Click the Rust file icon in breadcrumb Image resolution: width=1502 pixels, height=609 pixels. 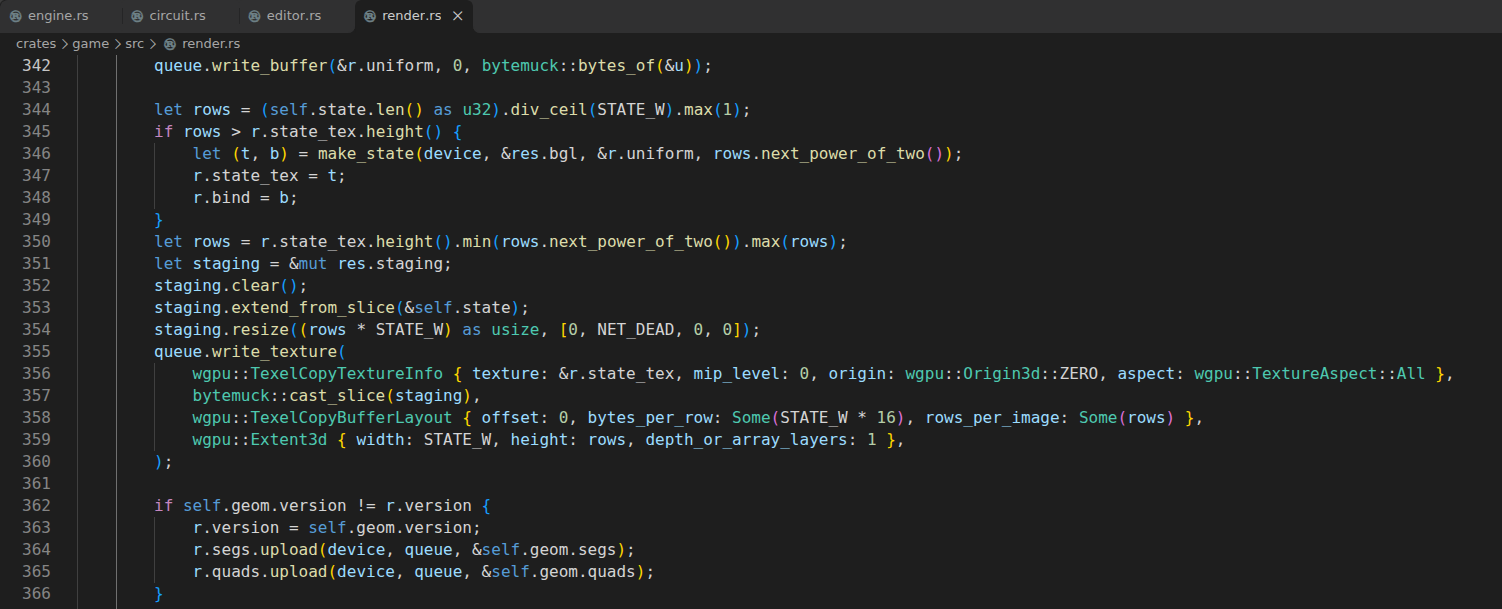tap(170, 44)
